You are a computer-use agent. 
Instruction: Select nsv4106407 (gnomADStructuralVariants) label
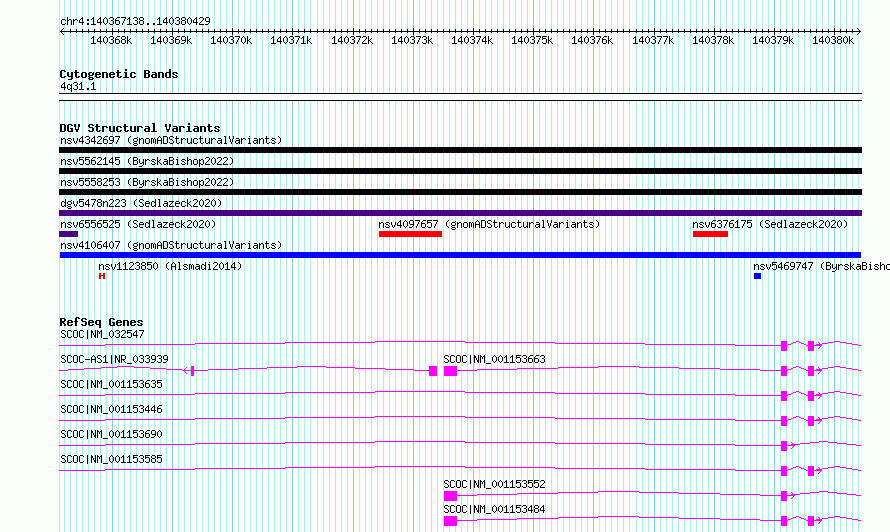click(x=171, y=245)
